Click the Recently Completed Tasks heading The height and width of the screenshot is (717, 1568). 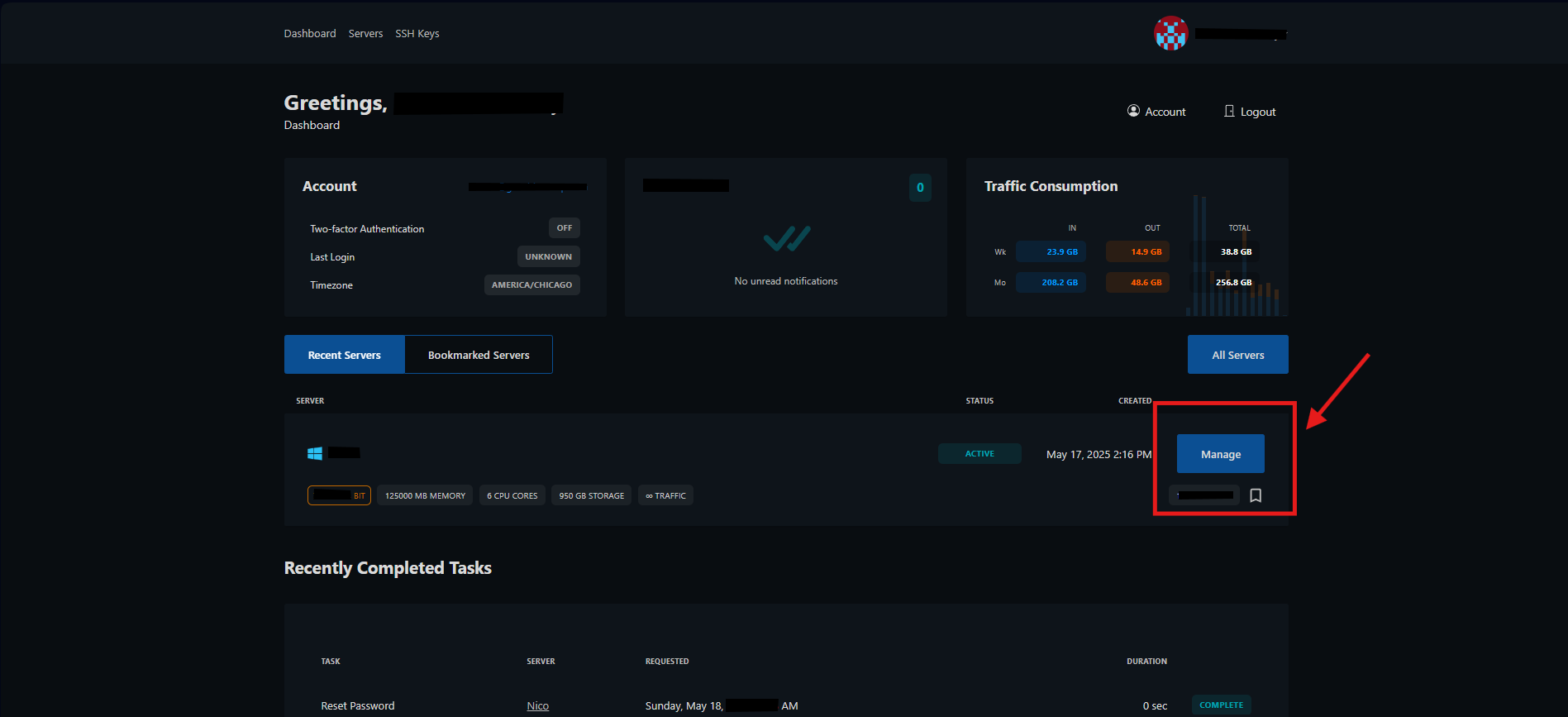388,568
